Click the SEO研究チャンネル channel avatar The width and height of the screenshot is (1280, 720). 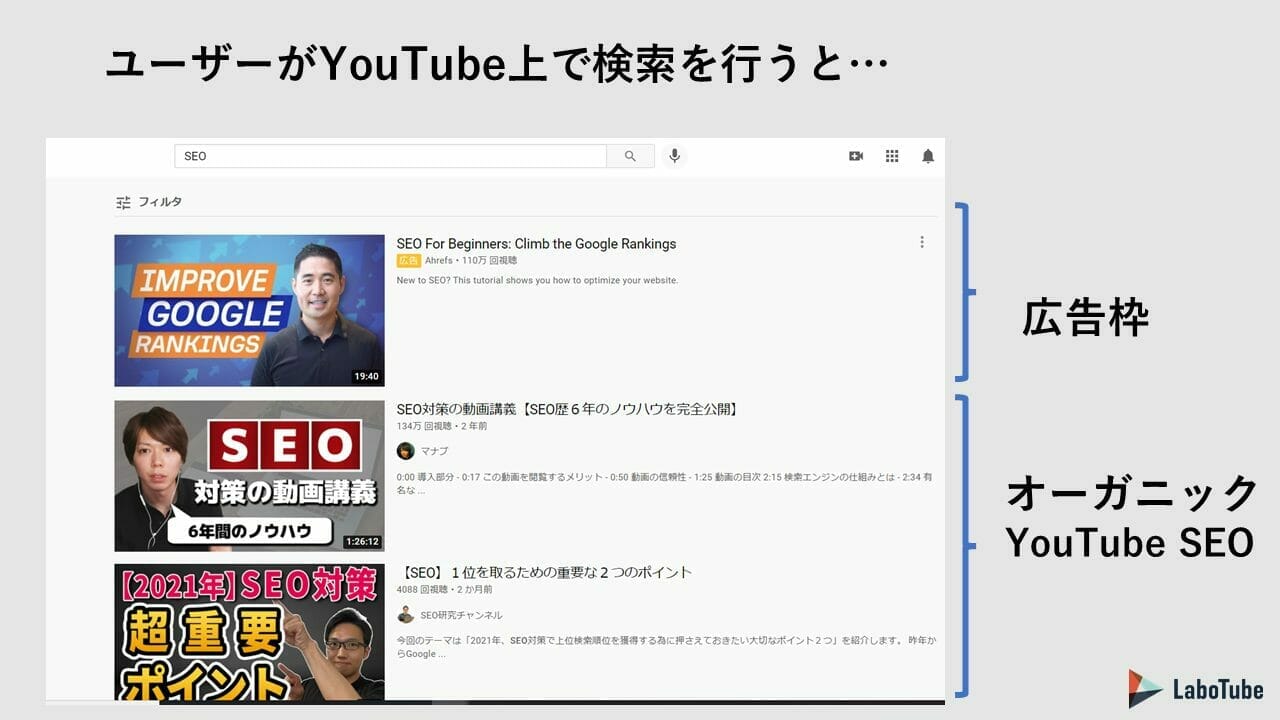point(406,615)
